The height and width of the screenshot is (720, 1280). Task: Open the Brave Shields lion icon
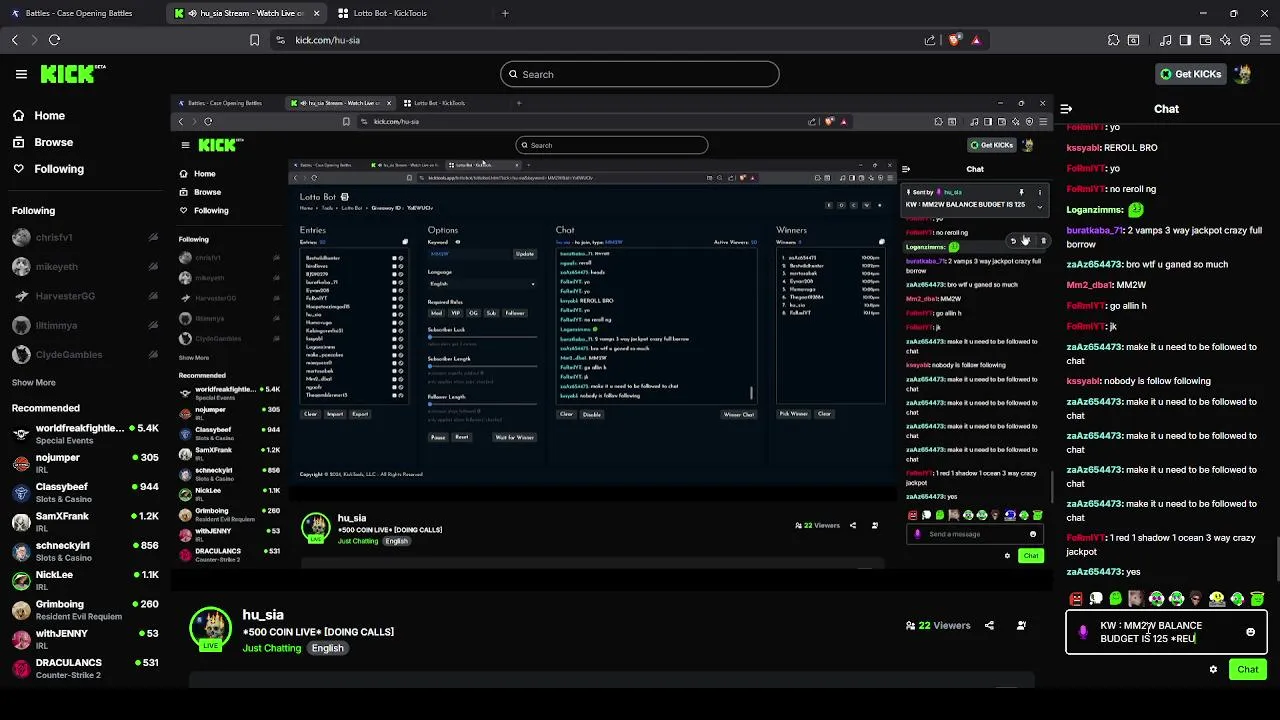click(x=955, y=40)
